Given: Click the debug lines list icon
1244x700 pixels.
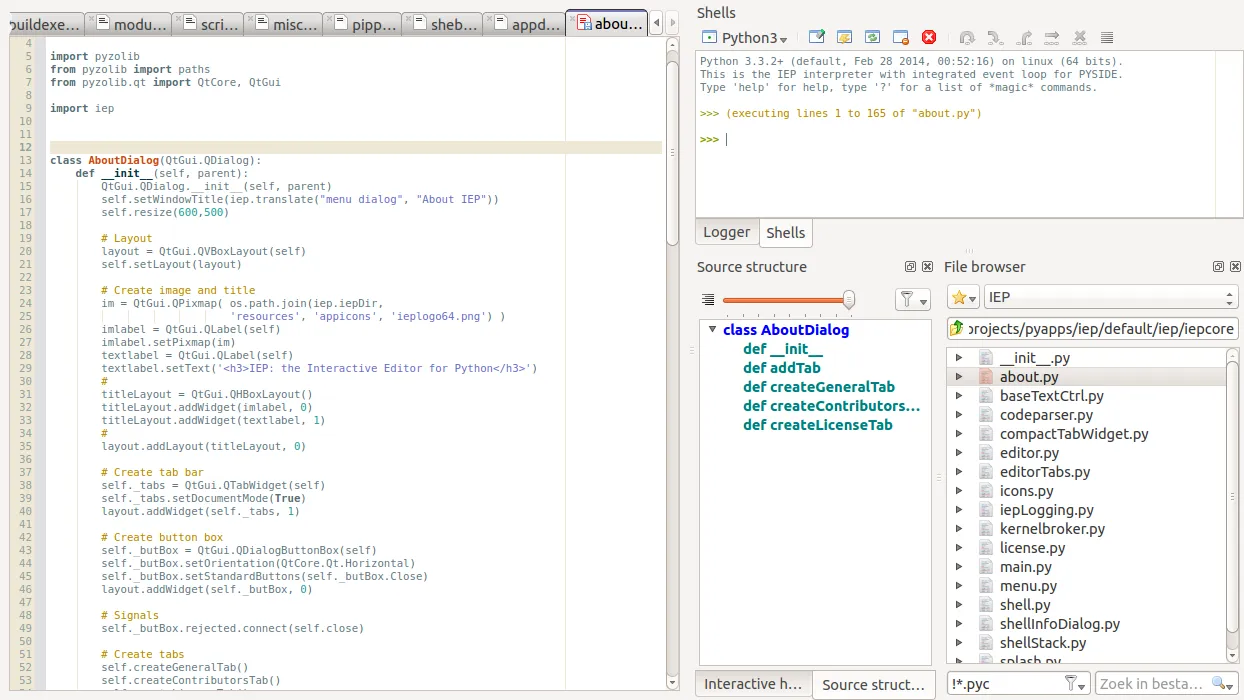Looking at the screenshot, I should (x=1107, y=38).
